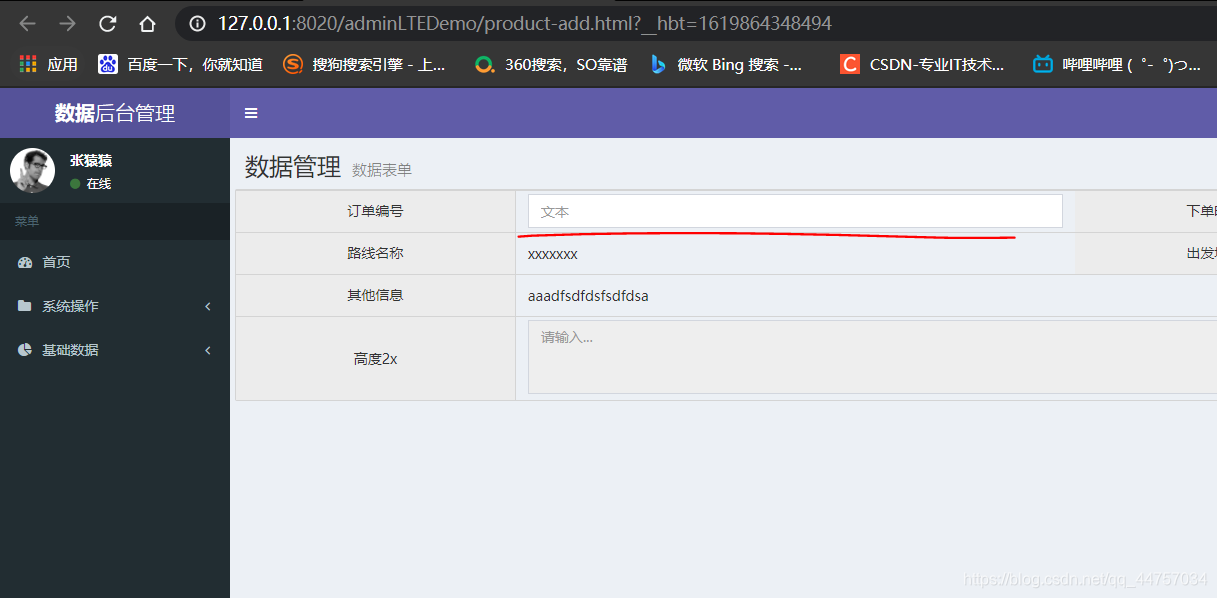The width and height of the screenshot is (1217, 598).
Task: Click the 路线名称 label cell
Action: [x=376, y=253]
